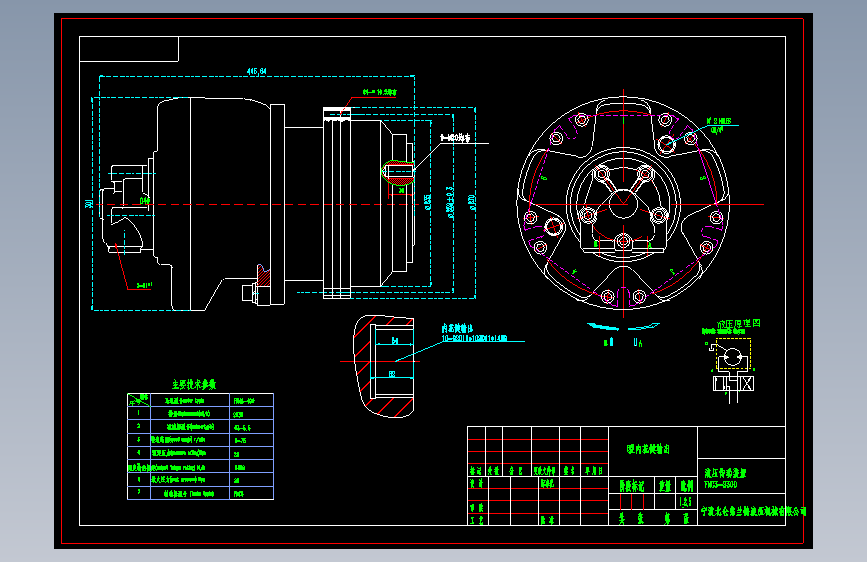Select the large port circle on flange left side
867x562 pixels.
pyautogui.click(x=553, y=226)
